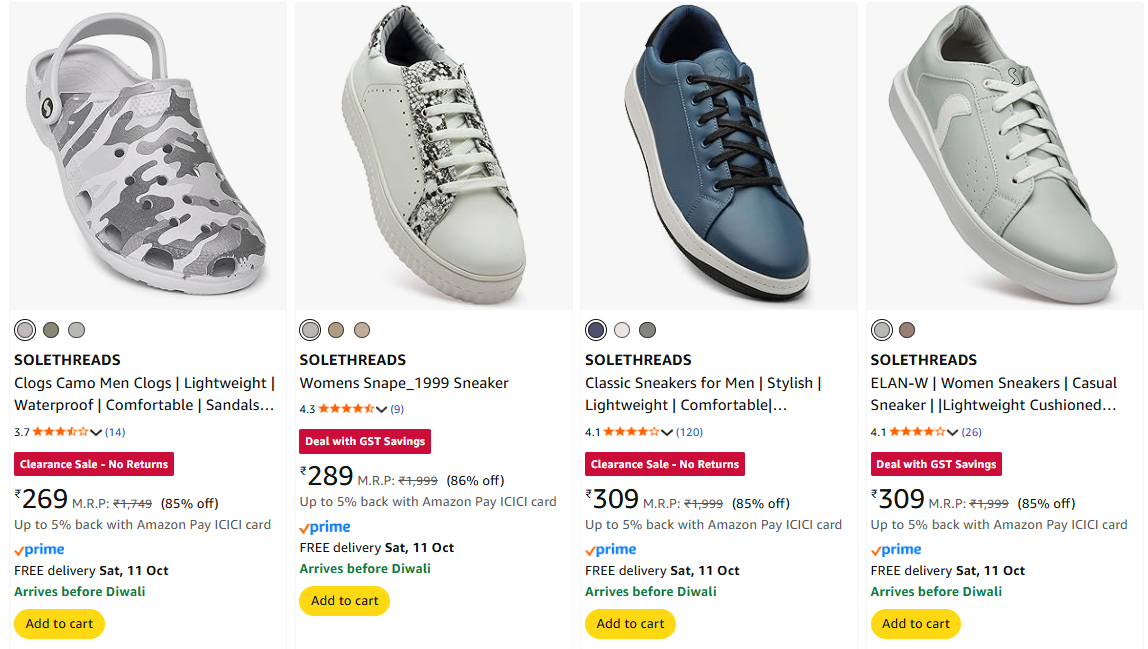1148x649 pixels.
Task: Open Womens Snape_1999 Sneaker product title
Action: (x=404, y=383)
